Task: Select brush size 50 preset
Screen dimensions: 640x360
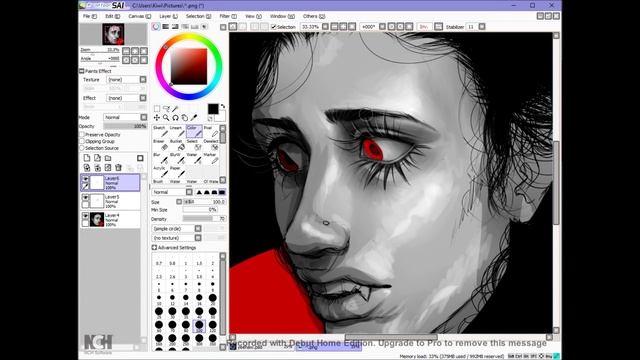Action: tap(213, 313)
